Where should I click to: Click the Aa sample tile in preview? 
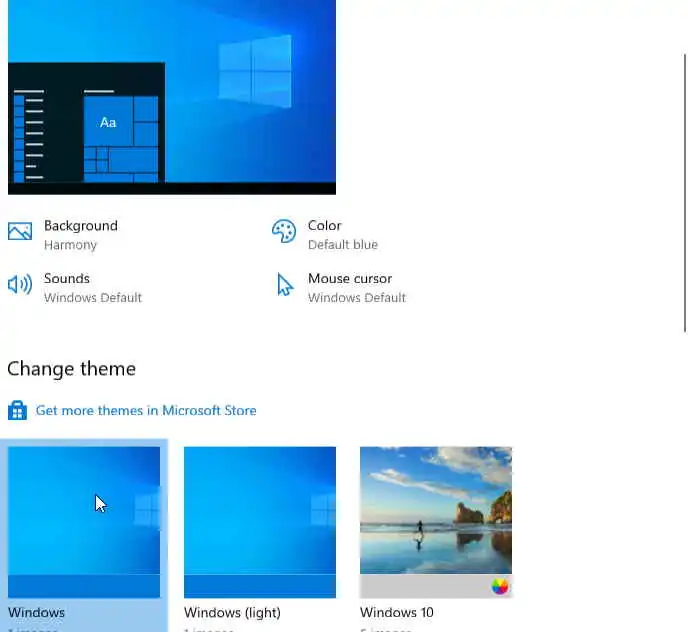[108, 122]
